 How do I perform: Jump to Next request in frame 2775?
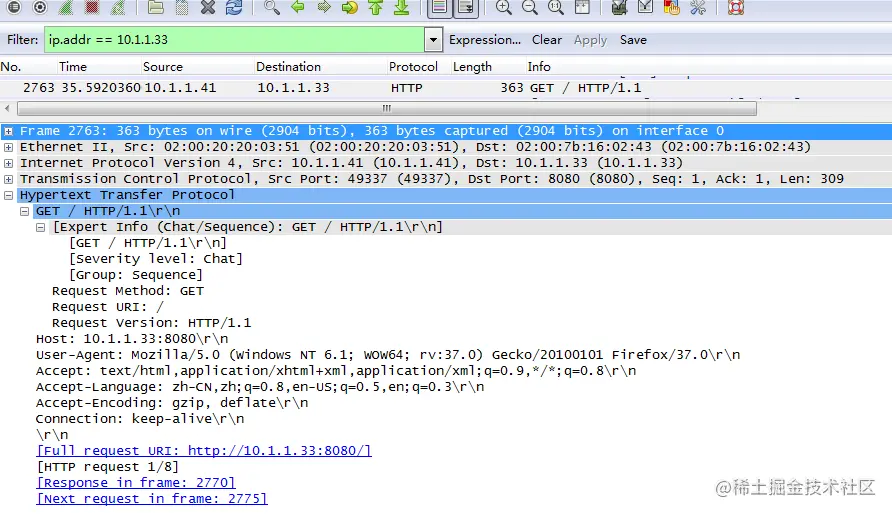[151, 499]
